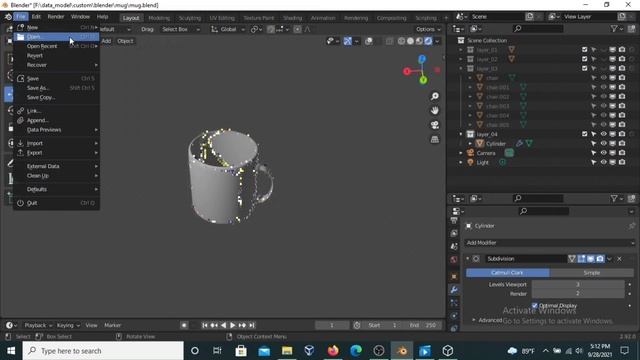Click Levels Viewport value field
Image resolution: width=640 pixels, height=360 pixels.
click(x=578, y=284)
